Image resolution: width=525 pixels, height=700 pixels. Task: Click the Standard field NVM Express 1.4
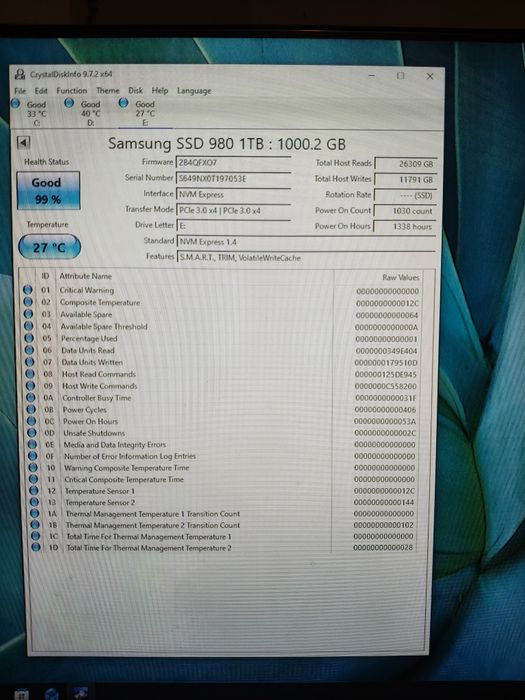[306, 242]
